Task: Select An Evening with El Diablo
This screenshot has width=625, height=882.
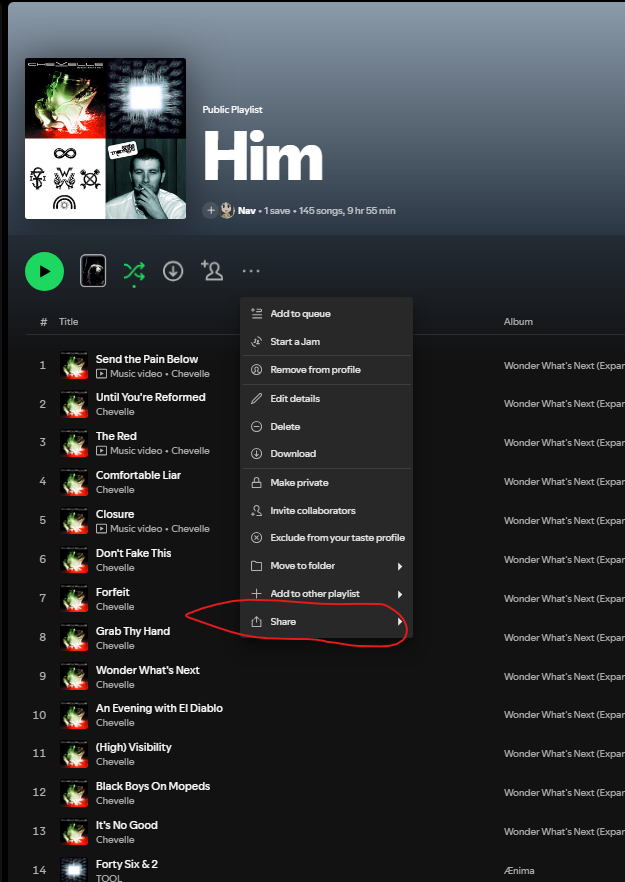Action: click(159, 708)
